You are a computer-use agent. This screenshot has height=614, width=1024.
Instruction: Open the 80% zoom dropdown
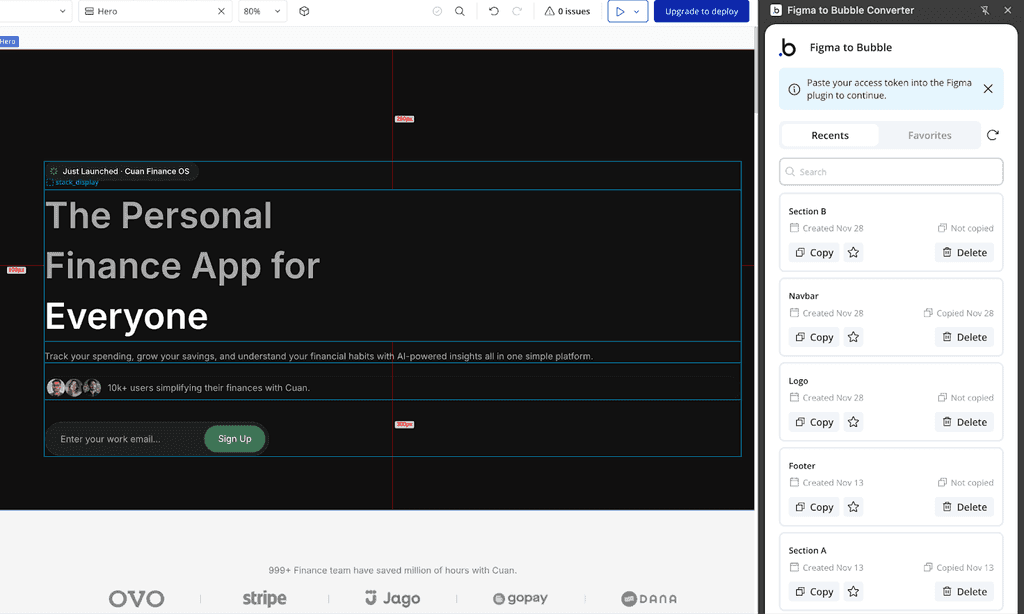point(262,11)
